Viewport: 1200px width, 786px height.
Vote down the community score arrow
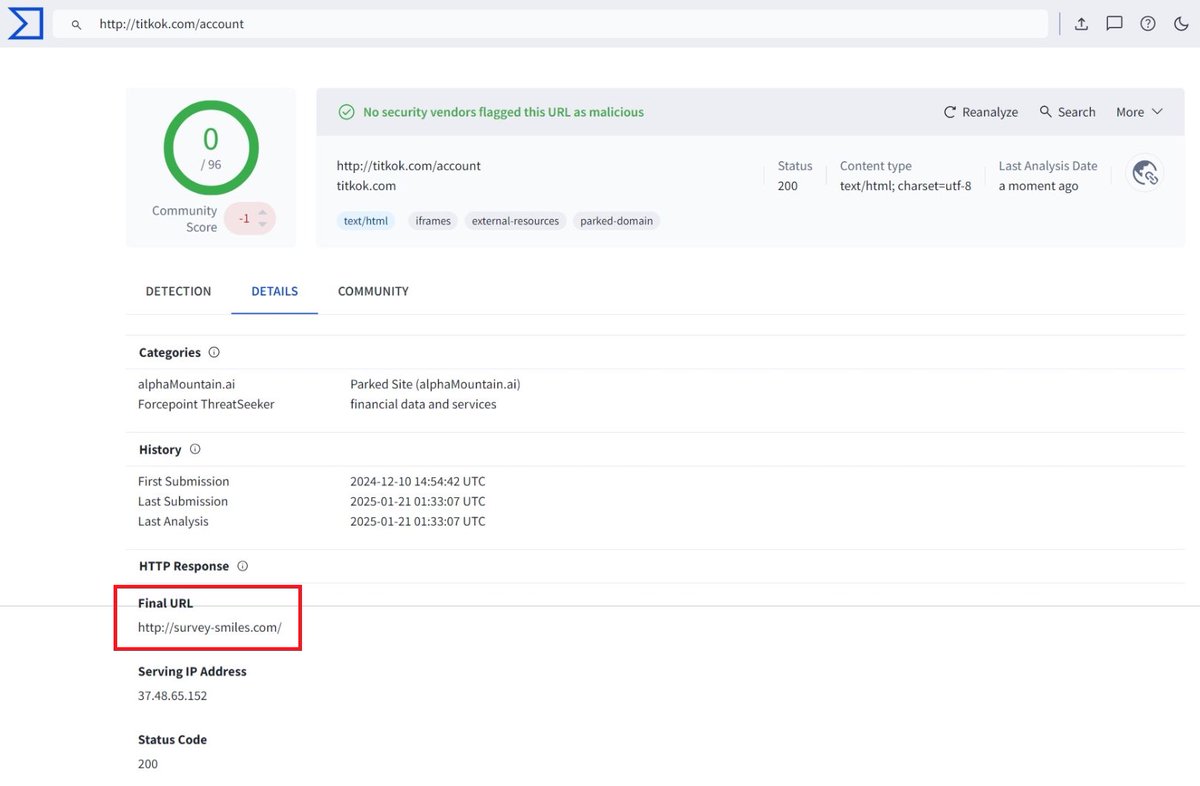(x=263, y=224)
